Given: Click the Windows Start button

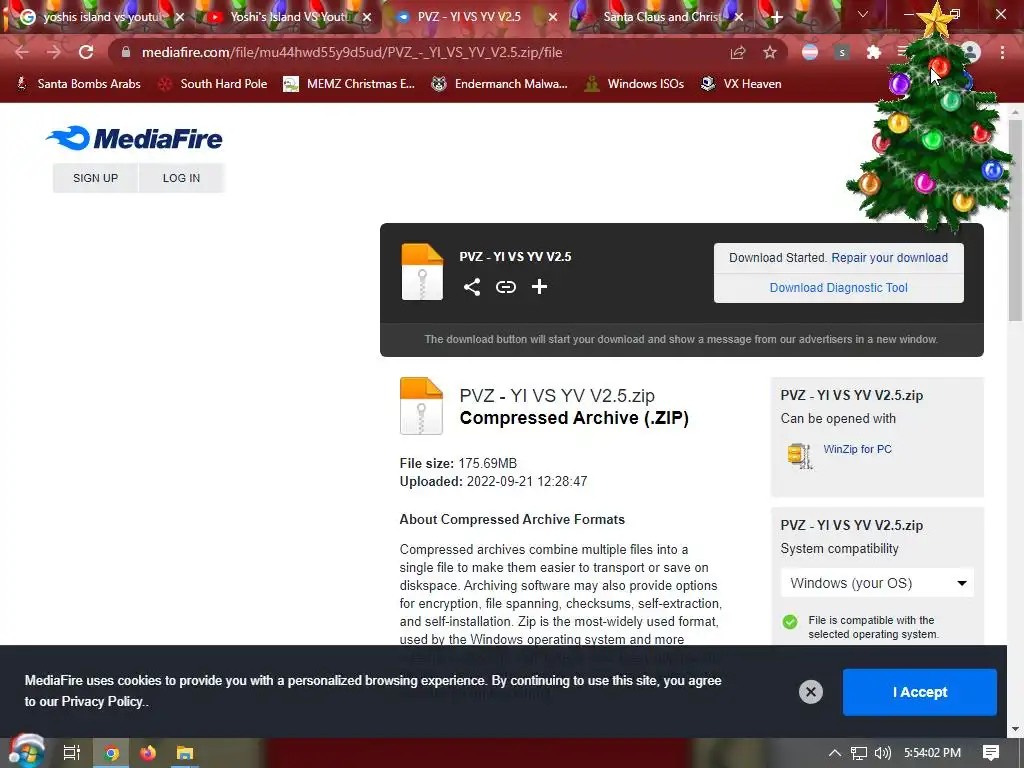Looking at the screenshot, I should click(25, 752).
